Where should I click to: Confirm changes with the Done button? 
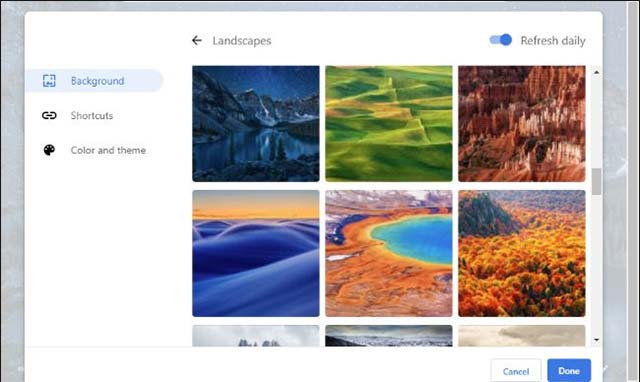[x=569, y=371]
